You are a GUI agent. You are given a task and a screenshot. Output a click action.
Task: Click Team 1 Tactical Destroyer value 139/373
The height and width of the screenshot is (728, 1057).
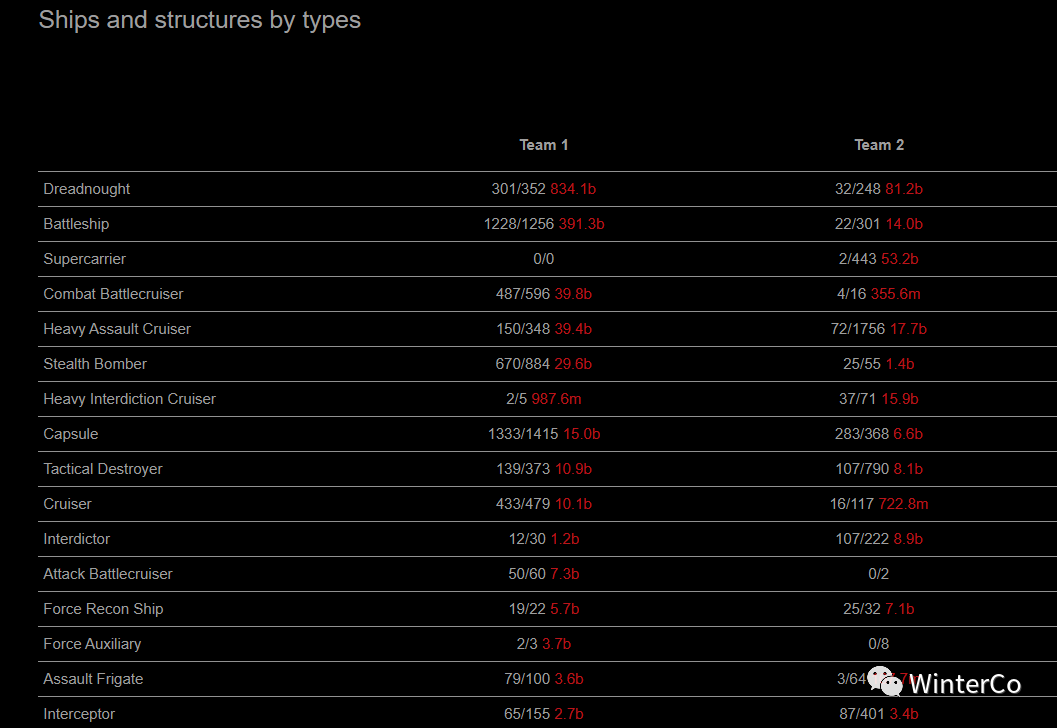(x=522, y=469)
